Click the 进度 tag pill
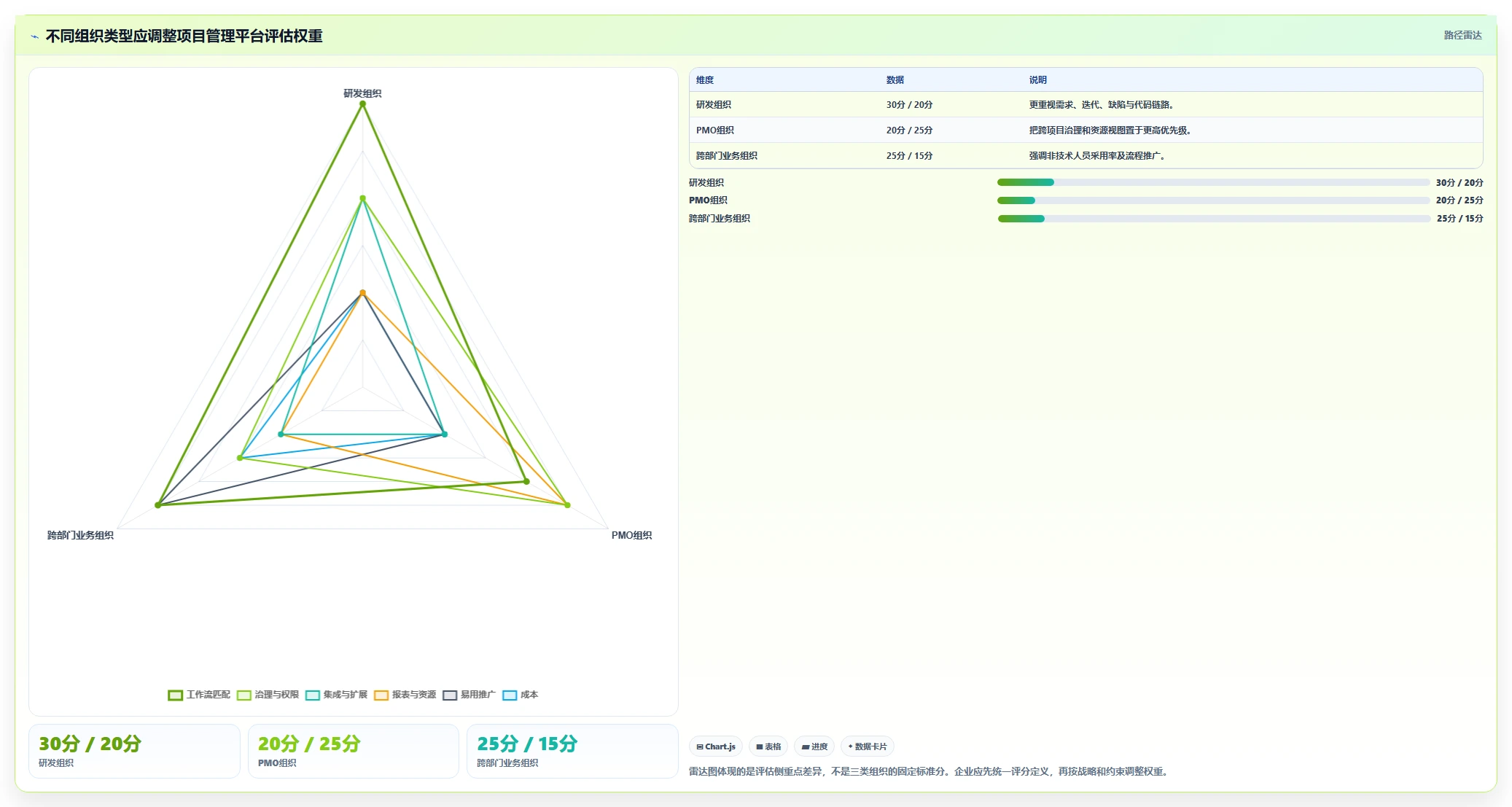This screenshot has height=807, width=1512. click(x=814, y=746)
